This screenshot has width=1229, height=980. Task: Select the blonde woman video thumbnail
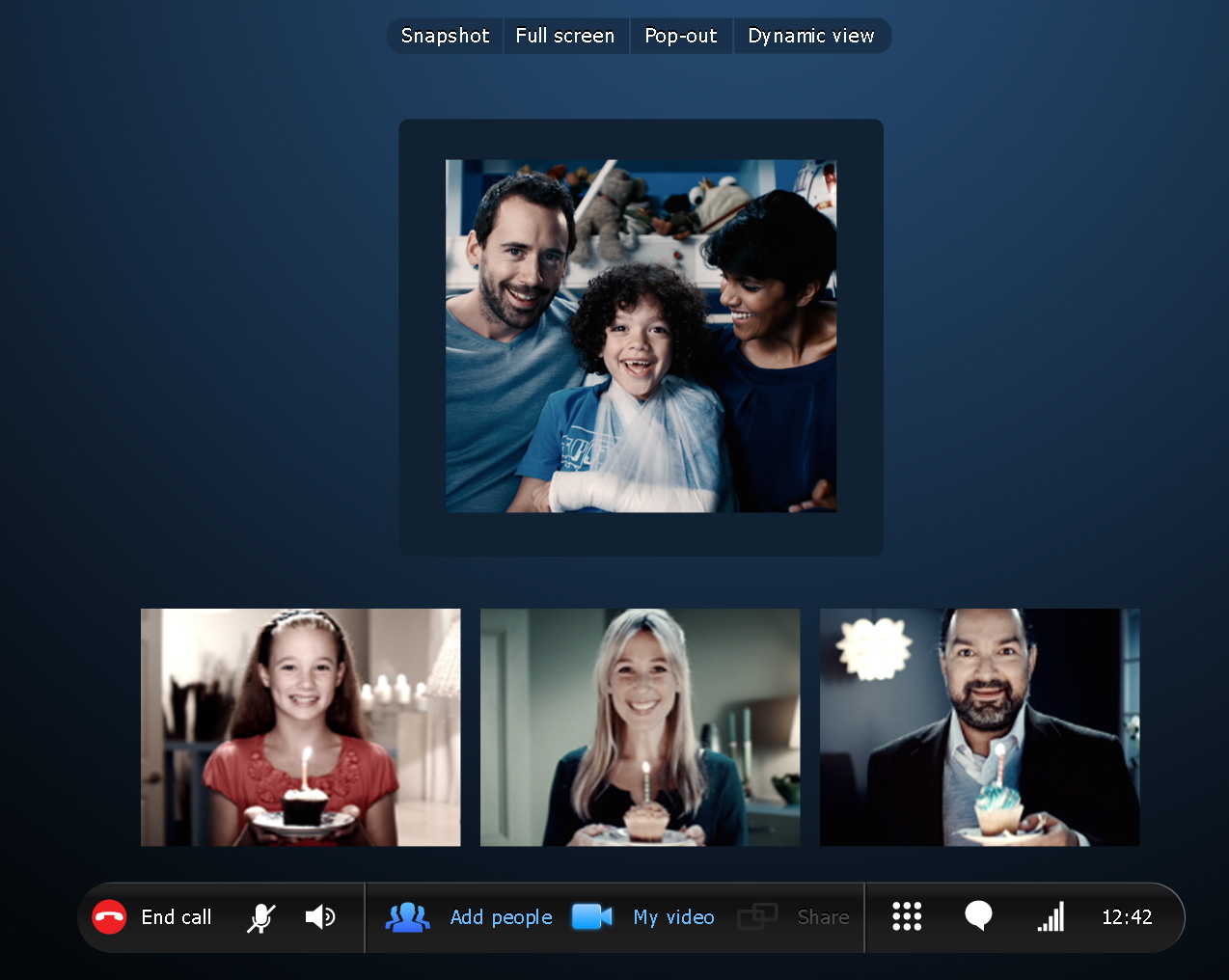click(641, 727)
